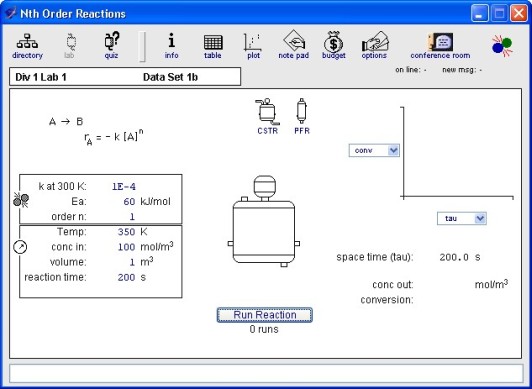Edit the reaction time value 200
The width and height of the screenshot is (532, 389).
[x=127, y=277]
